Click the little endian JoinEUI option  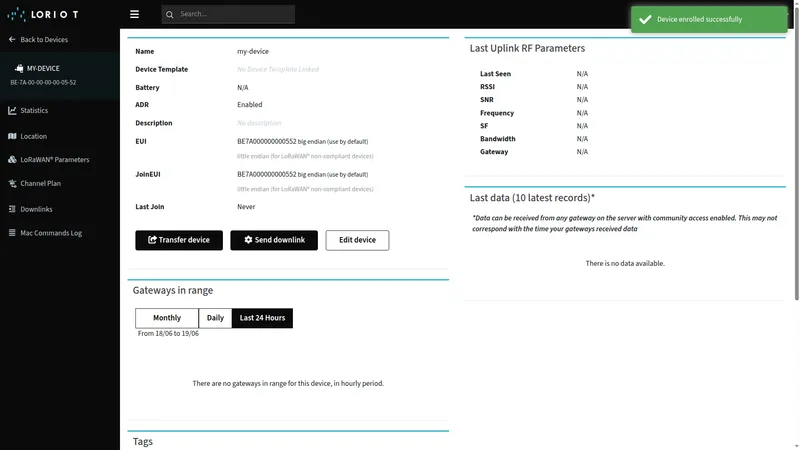305,189
